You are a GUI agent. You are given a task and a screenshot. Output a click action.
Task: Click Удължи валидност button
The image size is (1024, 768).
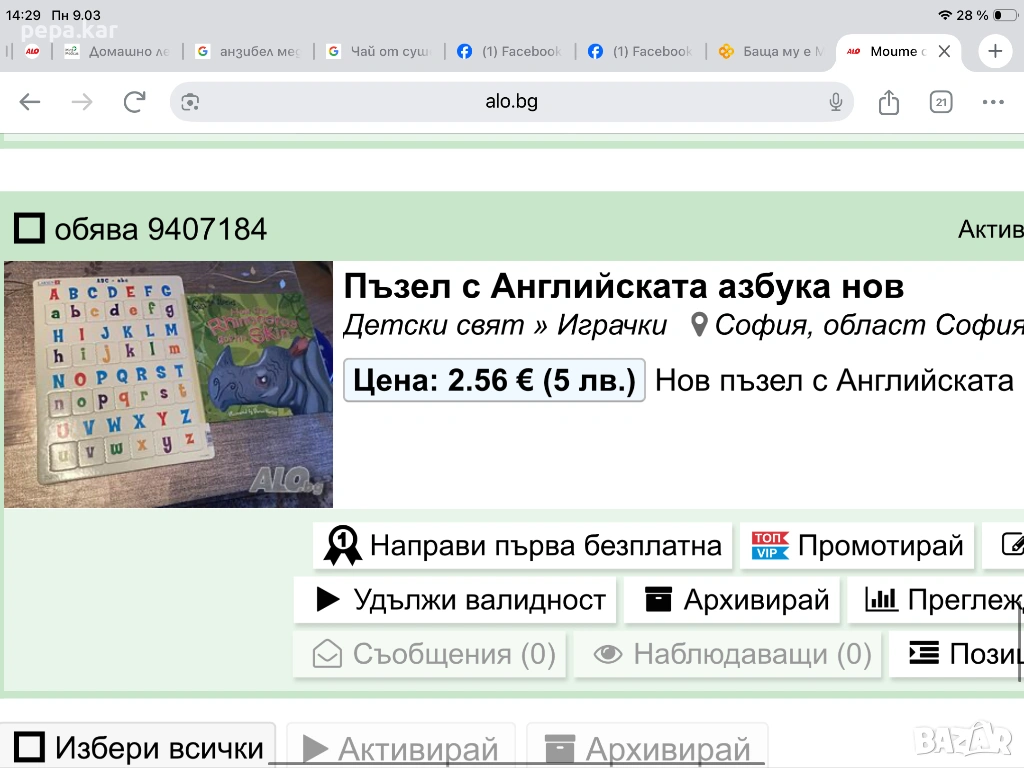tap(456, 600)
